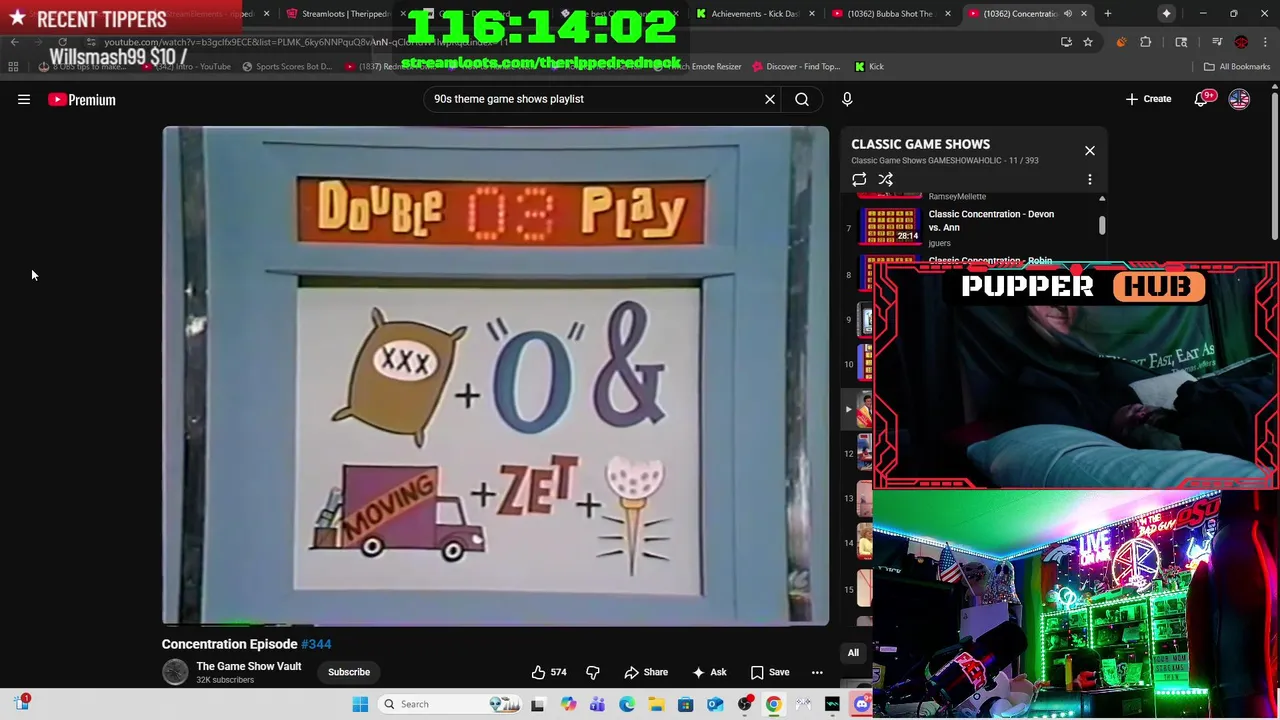Viewport: 1280px width, 720px height.
Task: Switch to Discord on taskbar
Action: pos(862,704)
